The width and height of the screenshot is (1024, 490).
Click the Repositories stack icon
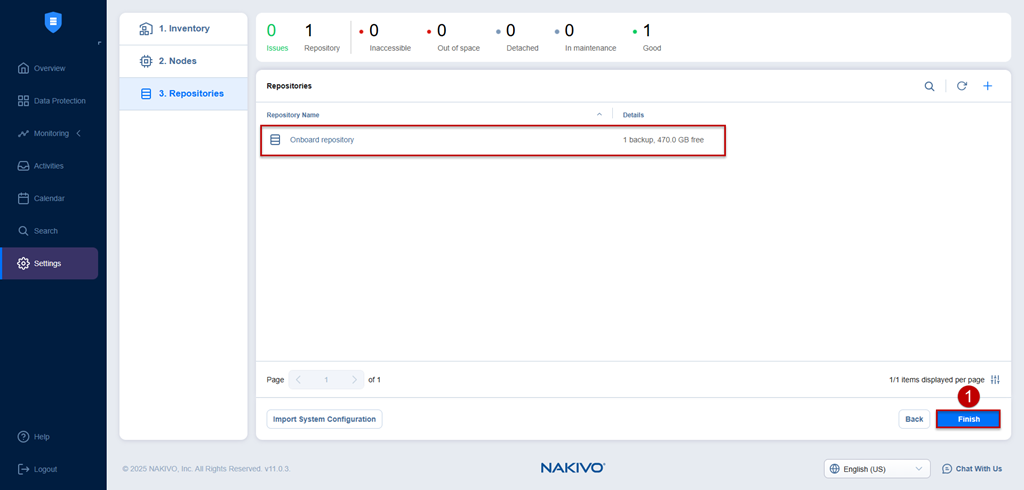click(x=146, y=93)
